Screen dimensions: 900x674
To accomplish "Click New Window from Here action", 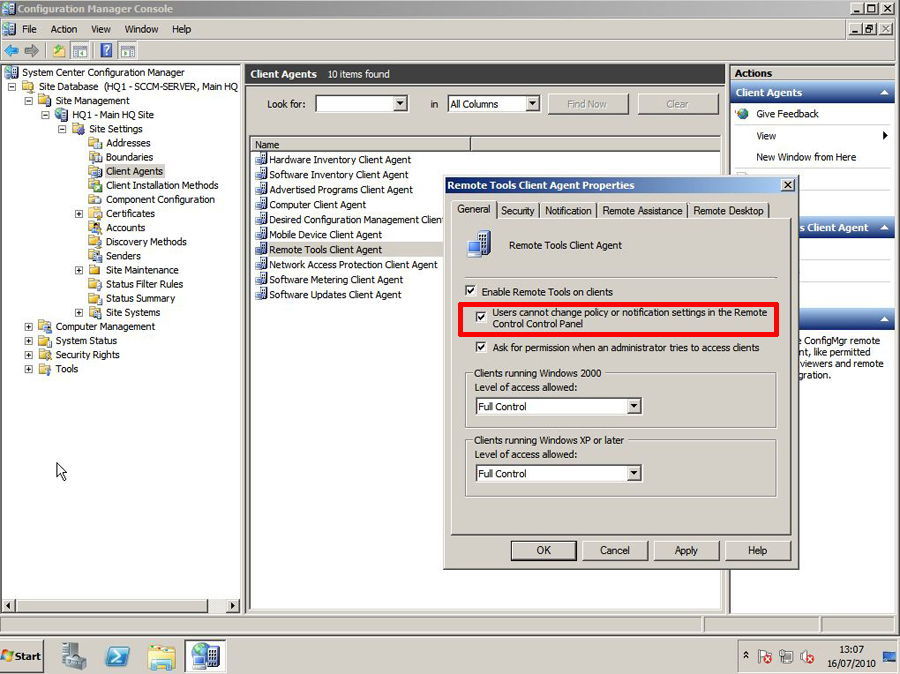I will click(x=805, y=157).
